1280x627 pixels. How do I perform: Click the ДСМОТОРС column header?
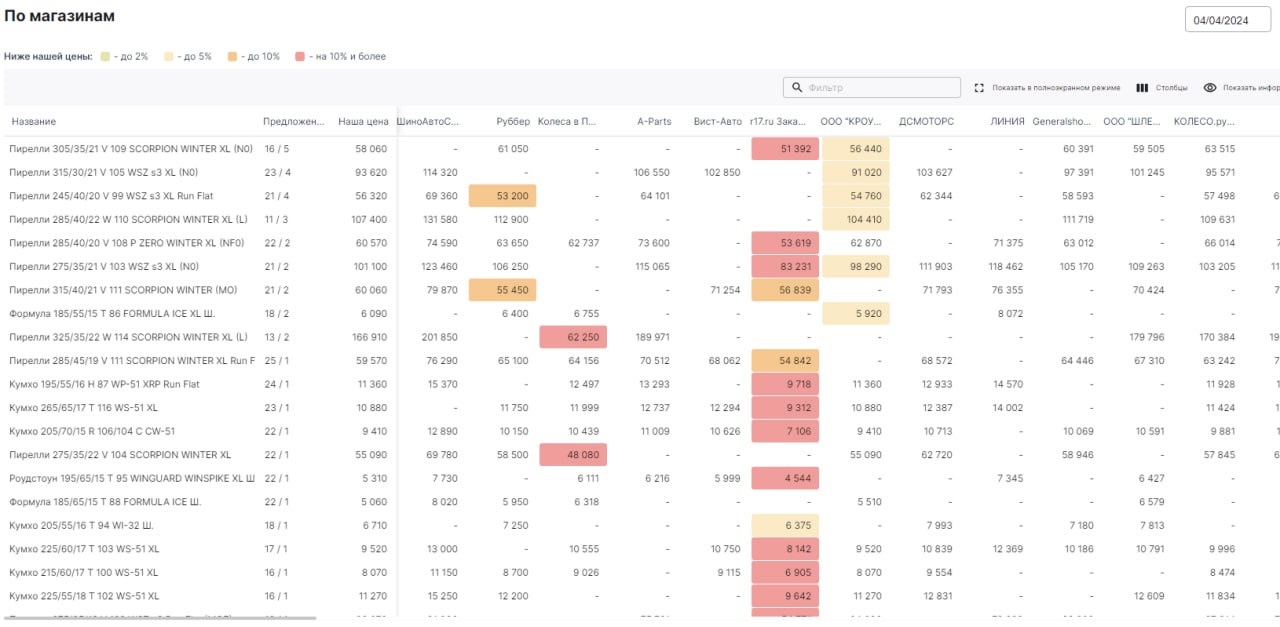[926, 122]
